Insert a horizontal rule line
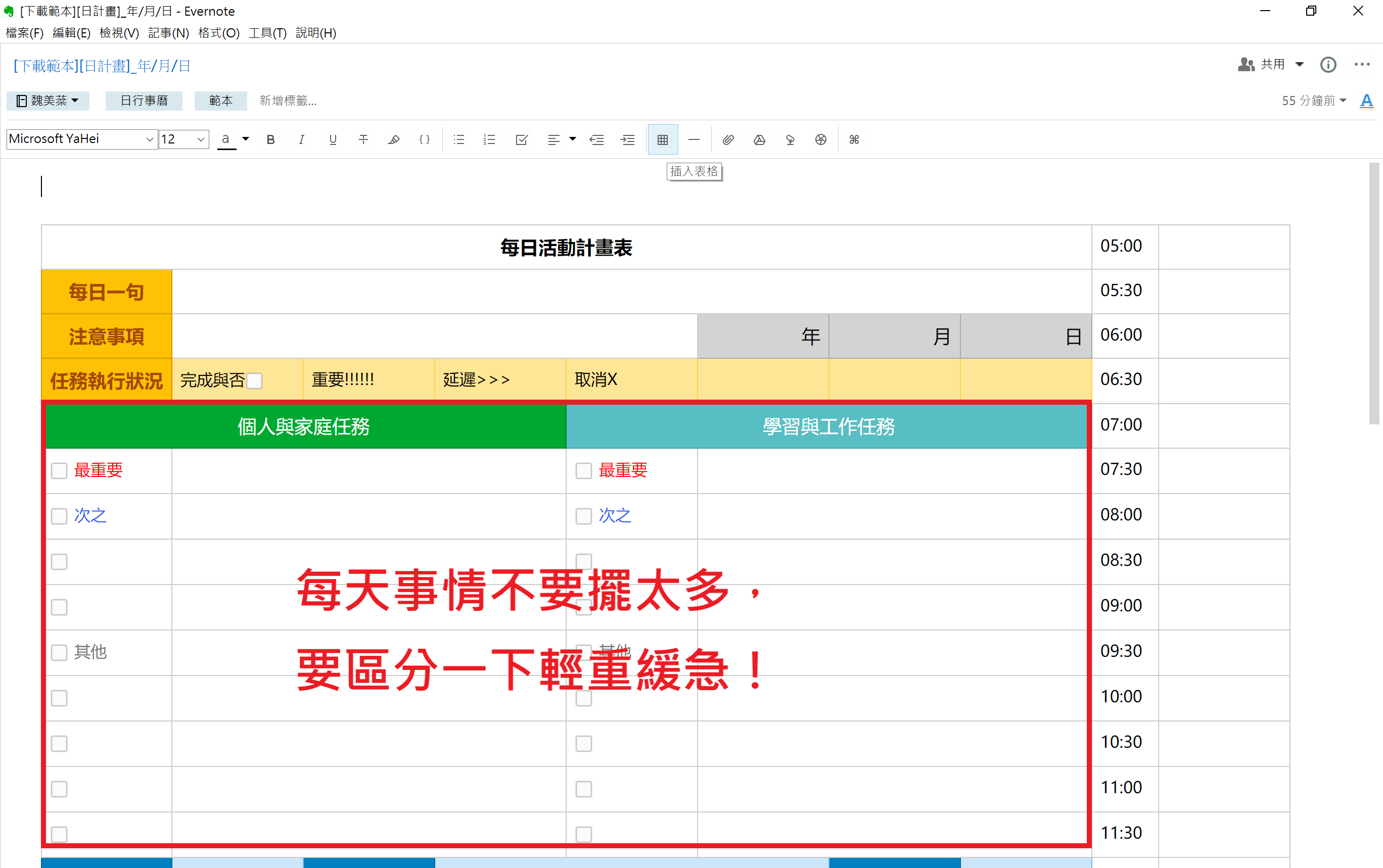Image resolution: width=1383 pixels, height=868 pixels. [694, 139]
